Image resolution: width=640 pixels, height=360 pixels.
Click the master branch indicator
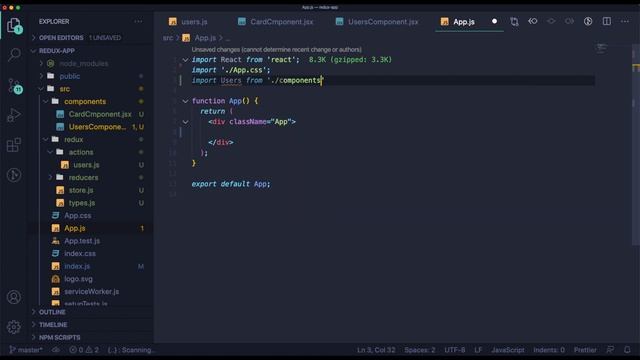pyautogui.click(x=26, y=350)
